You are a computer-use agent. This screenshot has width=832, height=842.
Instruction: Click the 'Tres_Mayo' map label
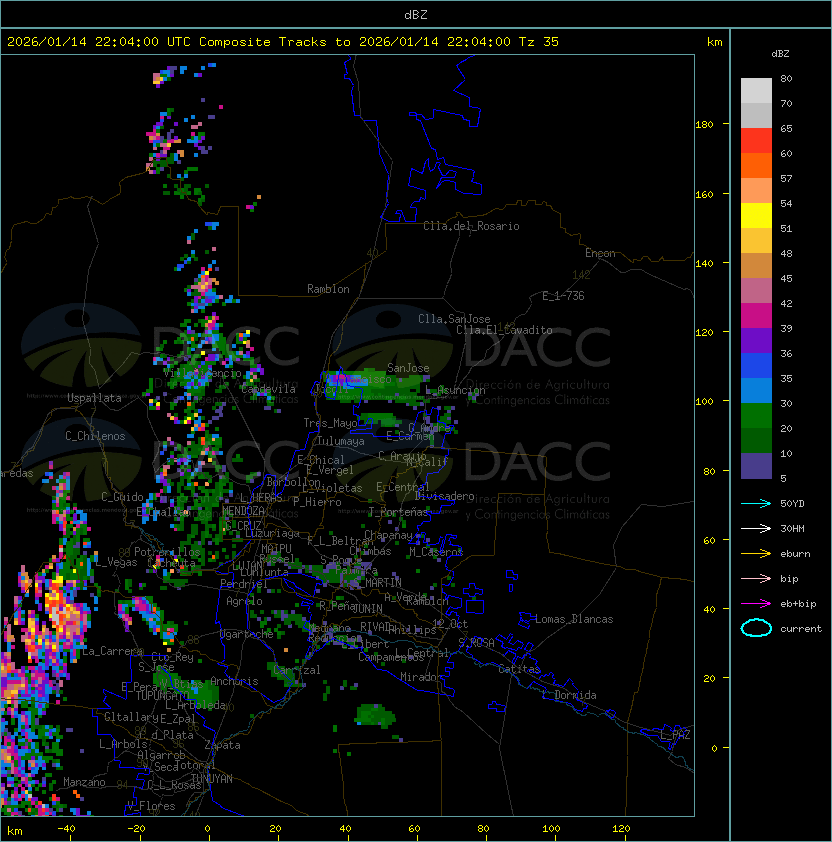(x=330, y=423)
